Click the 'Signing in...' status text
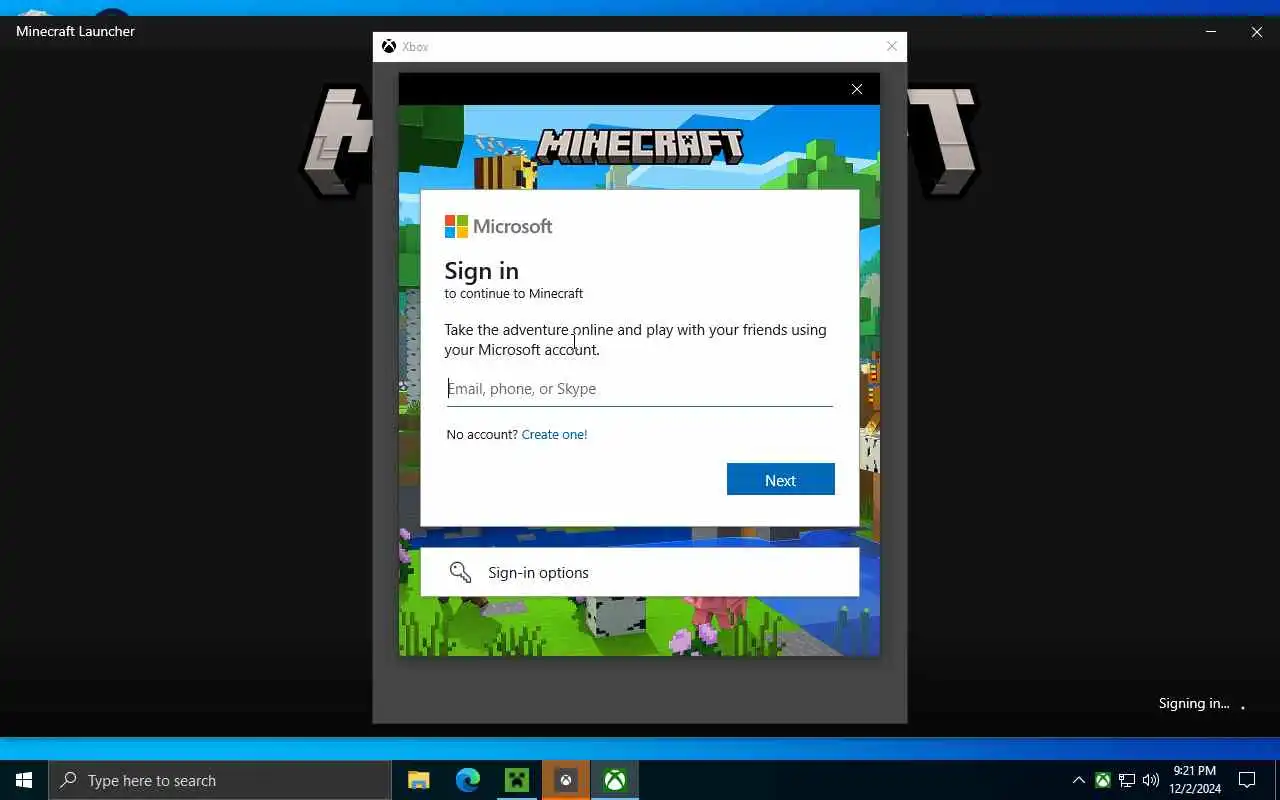 1194,703
